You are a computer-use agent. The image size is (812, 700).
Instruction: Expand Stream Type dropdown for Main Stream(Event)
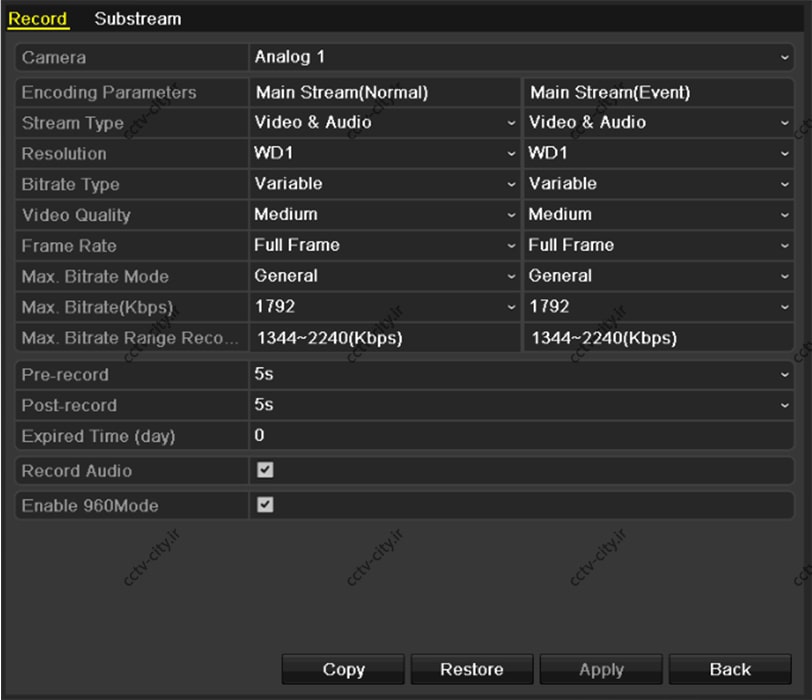[x=659, y=123]
